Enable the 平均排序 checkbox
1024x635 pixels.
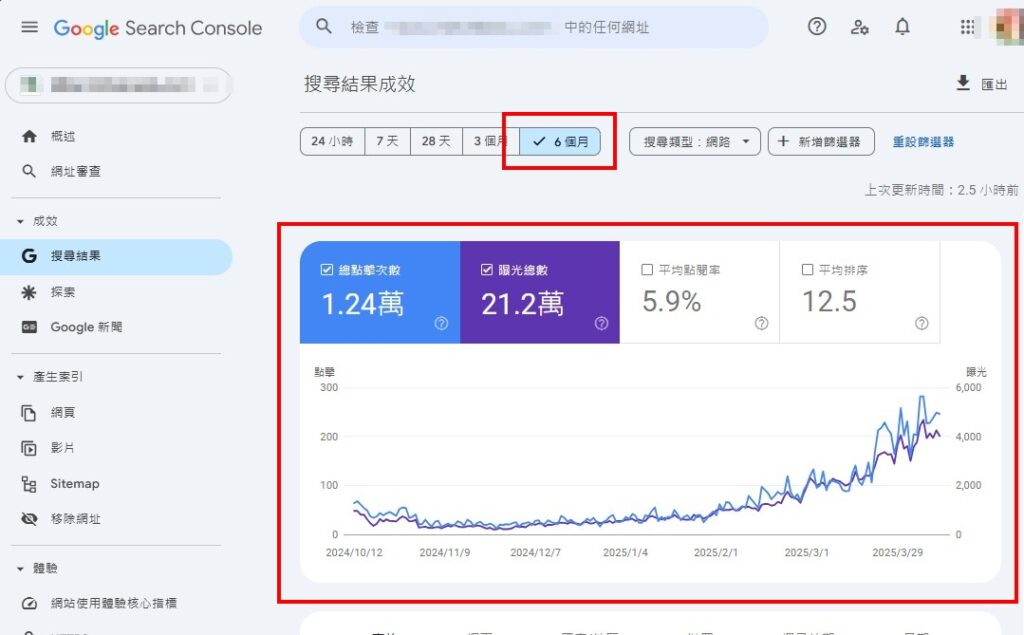[x=807, y=270]
